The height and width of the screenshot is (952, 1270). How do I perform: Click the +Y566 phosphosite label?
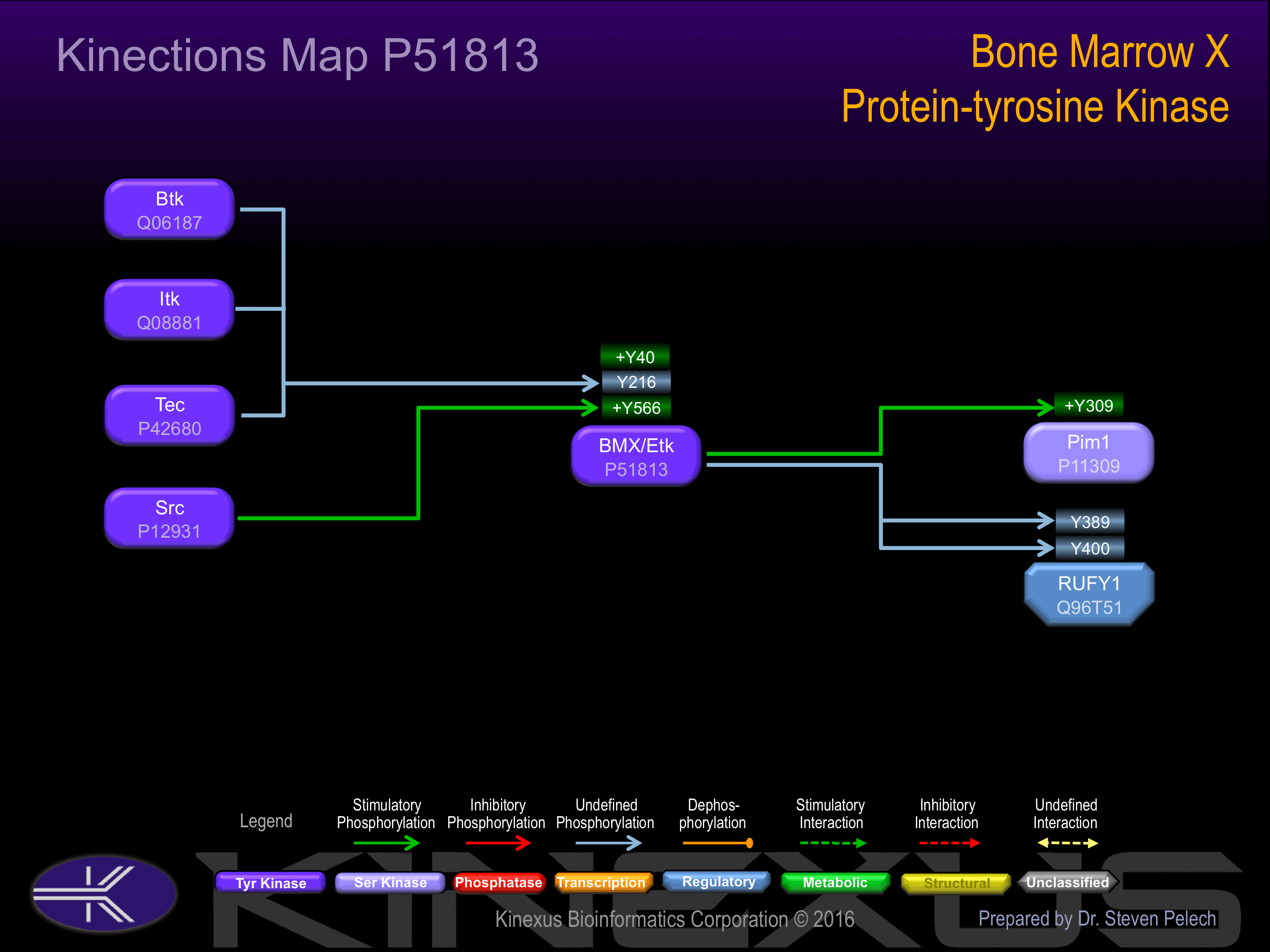[636, 408]
